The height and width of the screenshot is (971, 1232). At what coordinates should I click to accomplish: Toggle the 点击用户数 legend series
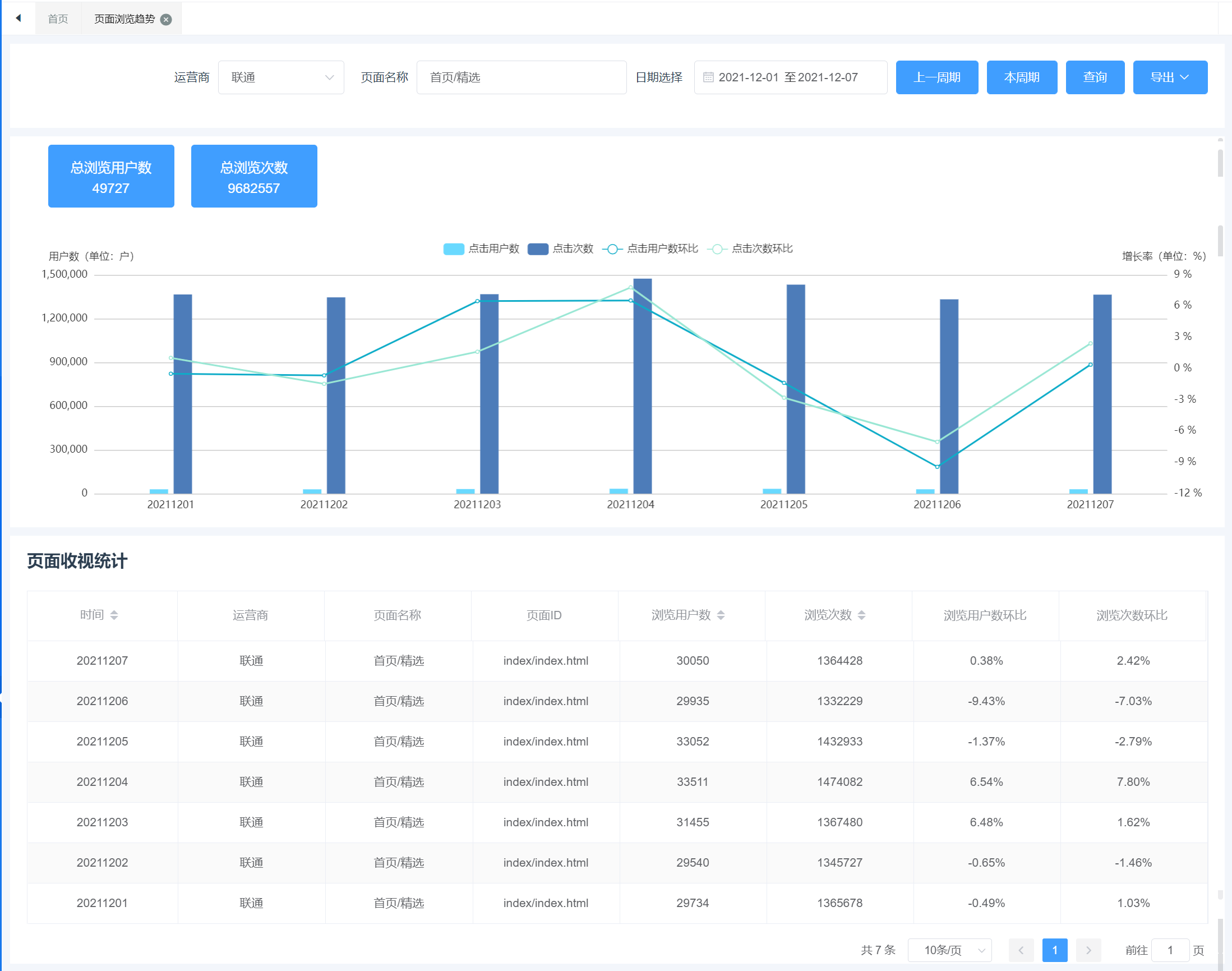481,249
